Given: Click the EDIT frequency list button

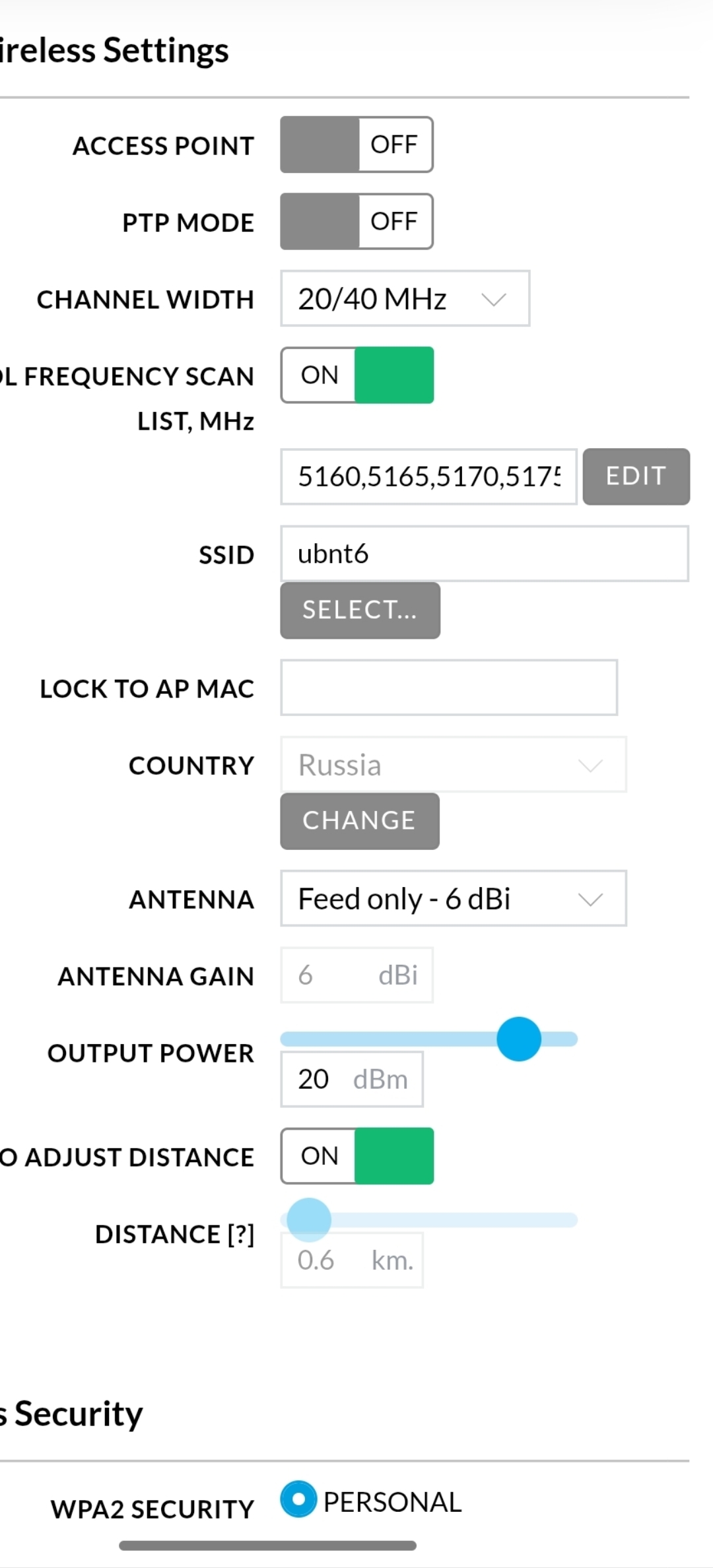Looking at the screenshot, I should [636, 476].
